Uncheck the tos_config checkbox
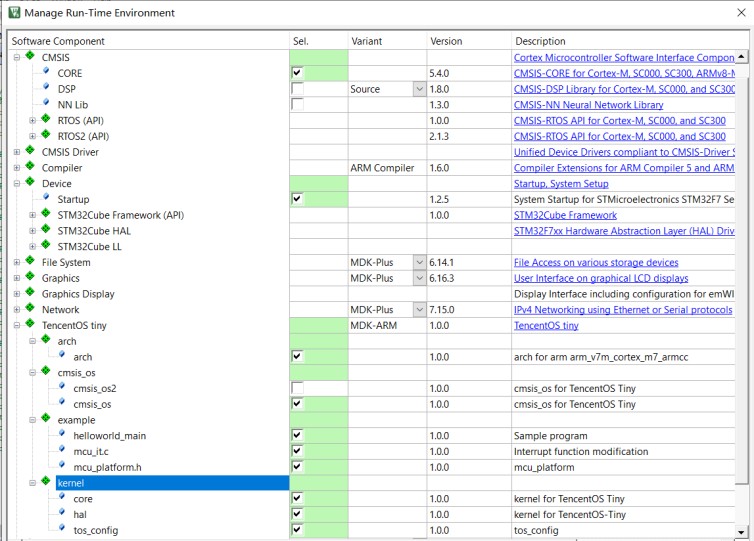This screenshot has height=541, width=754. click(297, 530)
